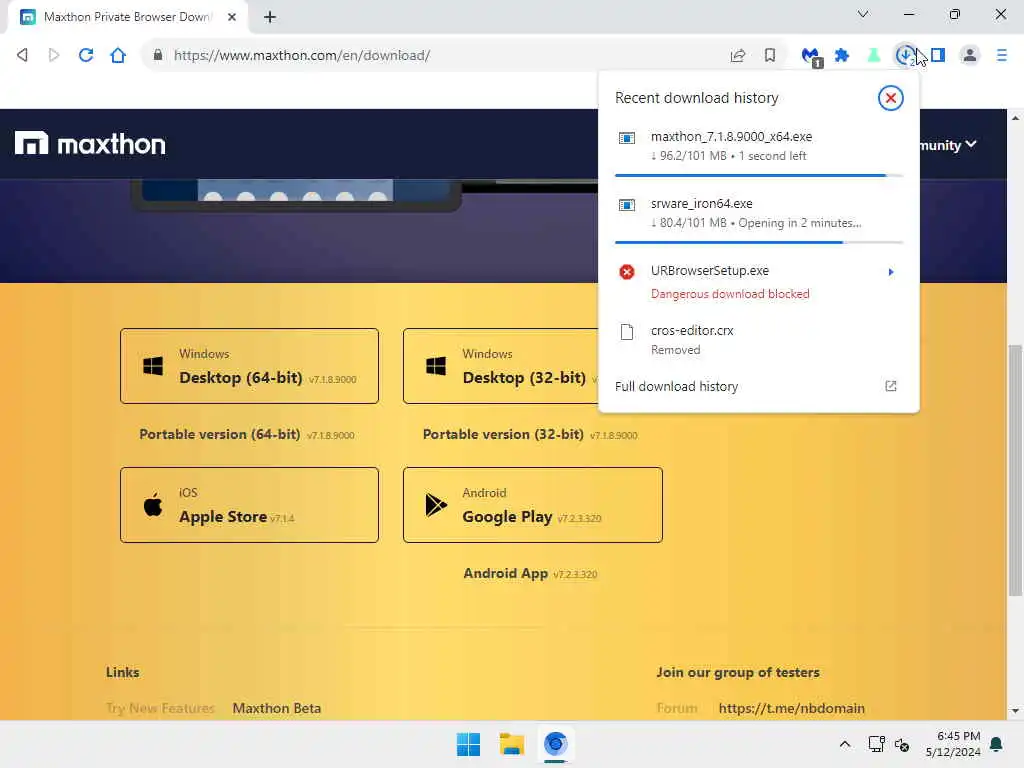Open Android Google Play button
Image resolution: width=1024 pixels, height=768 pixels.
pyautogui.click(x=533, y=505)
